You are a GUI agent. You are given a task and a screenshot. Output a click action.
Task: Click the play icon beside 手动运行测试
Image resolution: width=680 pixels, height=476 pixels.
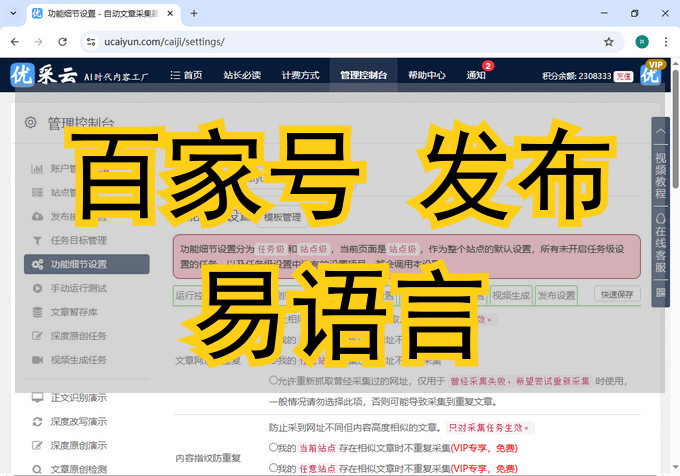(37, 288)
